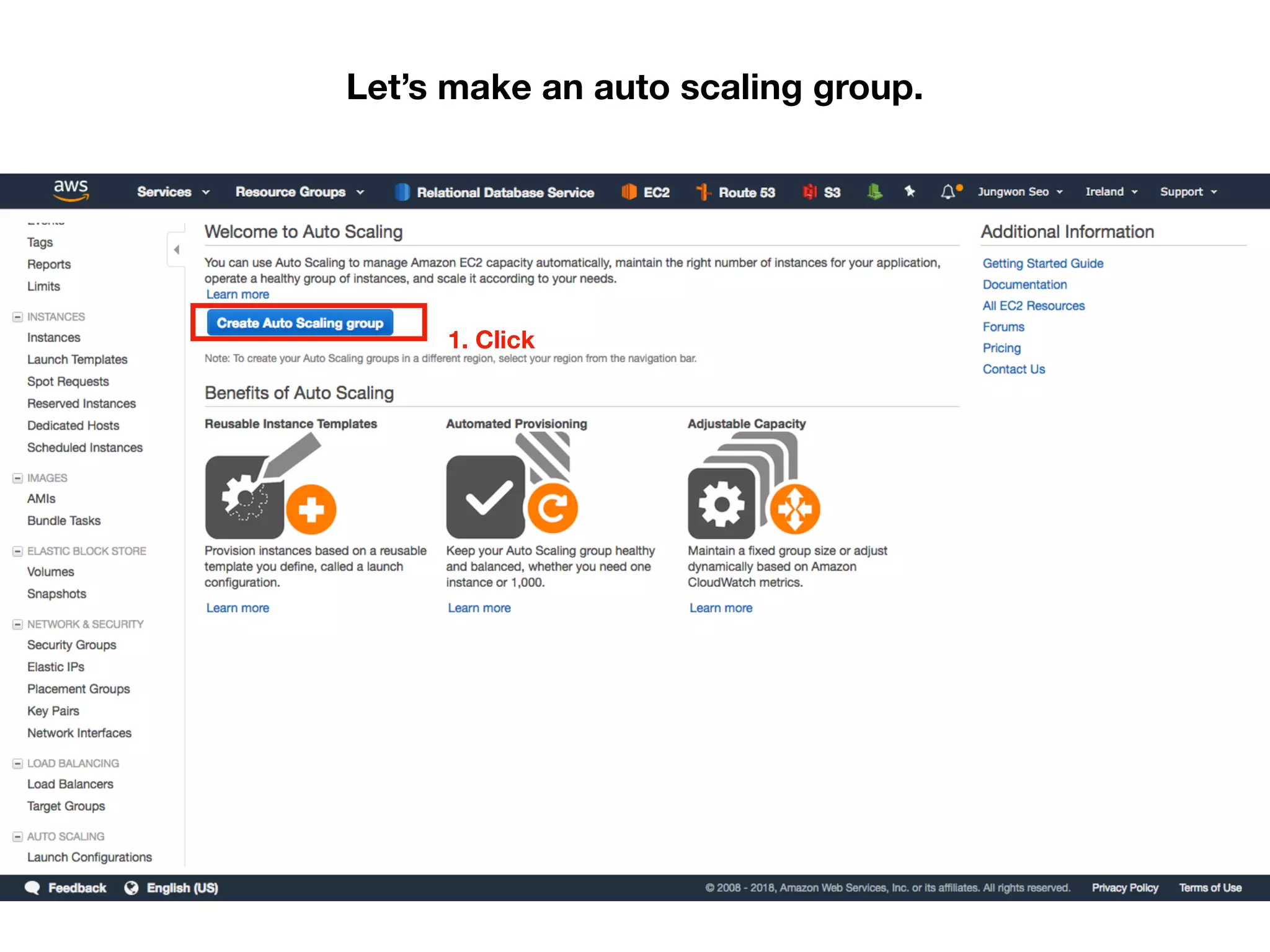Open the Relational Database Service shortcut icon
The image size is (1270, 952).
click(x=402, y=192)
